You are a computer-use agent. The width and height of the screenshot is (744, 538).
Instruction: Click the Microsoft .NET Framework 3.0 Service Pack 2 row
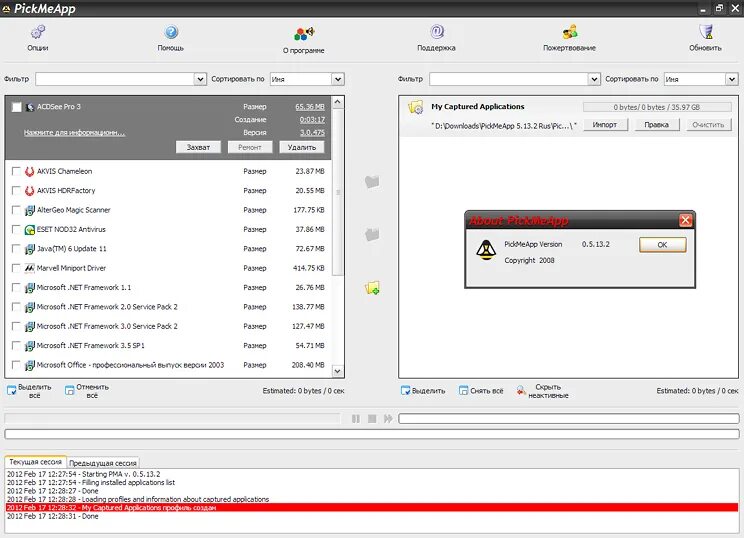pyautogui.click(x=168, y=326)
